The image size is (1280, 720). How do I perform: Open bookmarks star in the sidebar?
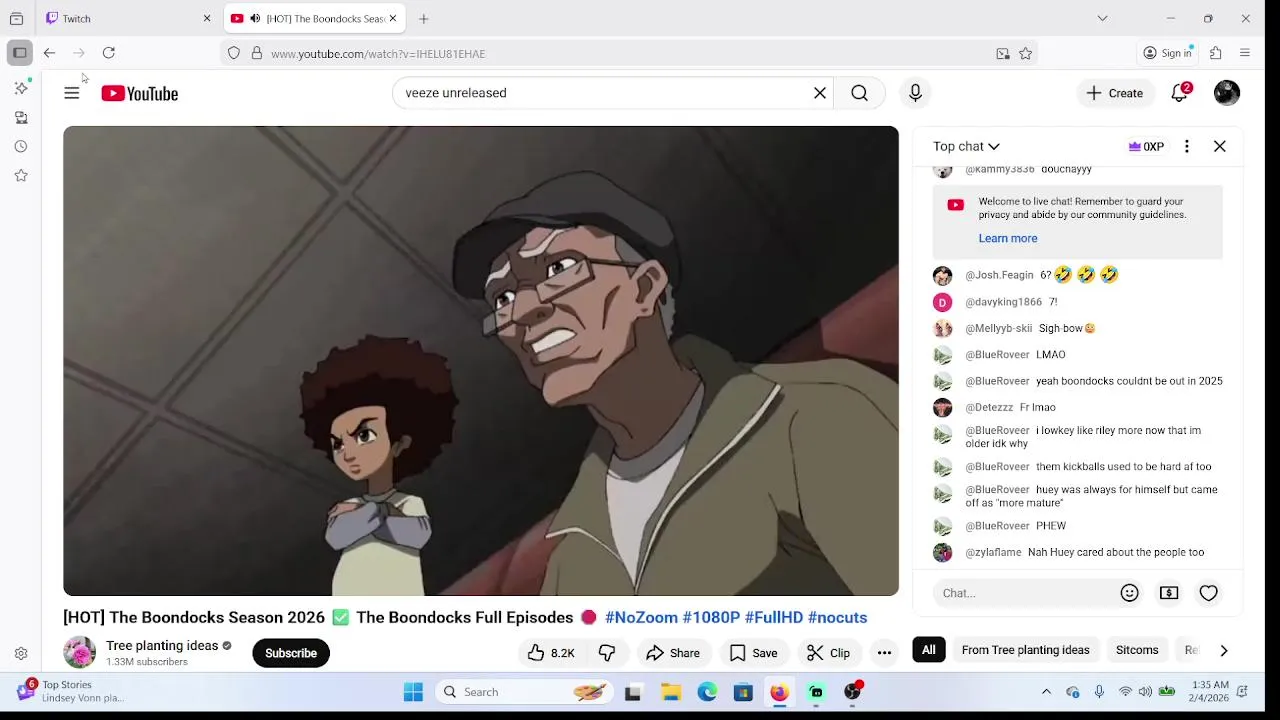point(21,175)
